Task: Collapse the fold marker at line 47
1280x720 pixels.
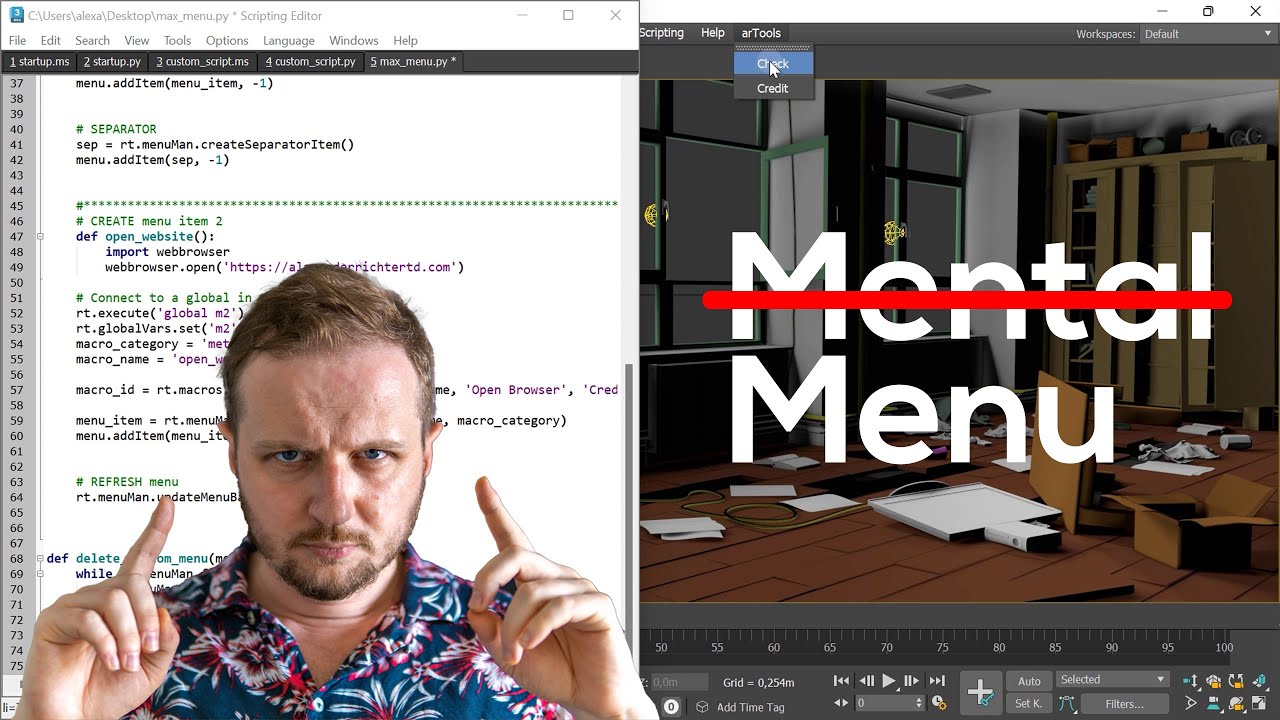Action: tap(40, 237)
